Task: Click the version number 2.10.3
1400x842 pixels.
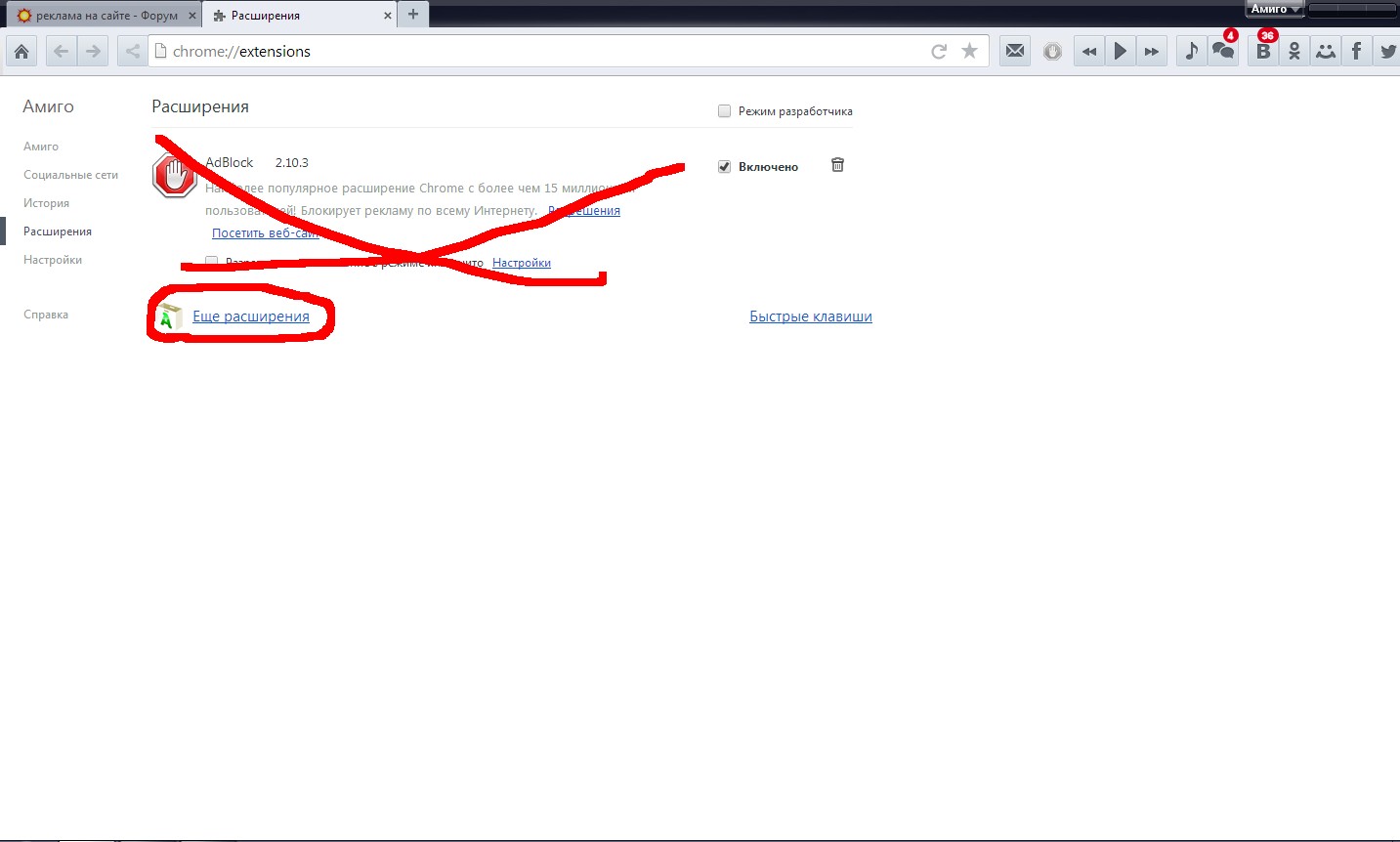Action: click(292, 163)
